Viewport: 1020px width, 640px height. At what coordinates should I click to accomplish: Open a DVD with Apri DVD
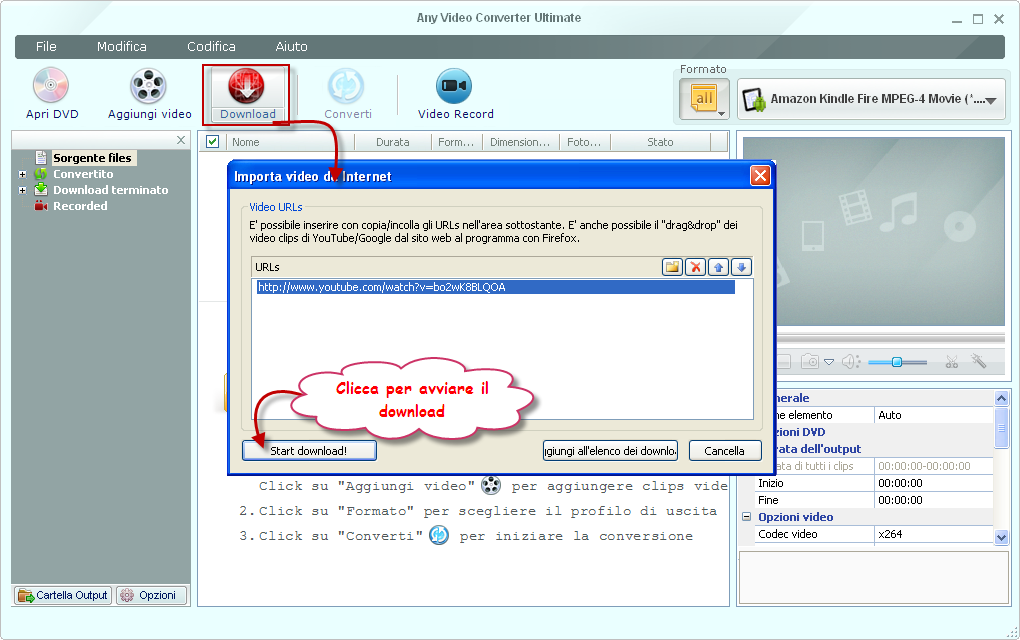pos(51,95)
